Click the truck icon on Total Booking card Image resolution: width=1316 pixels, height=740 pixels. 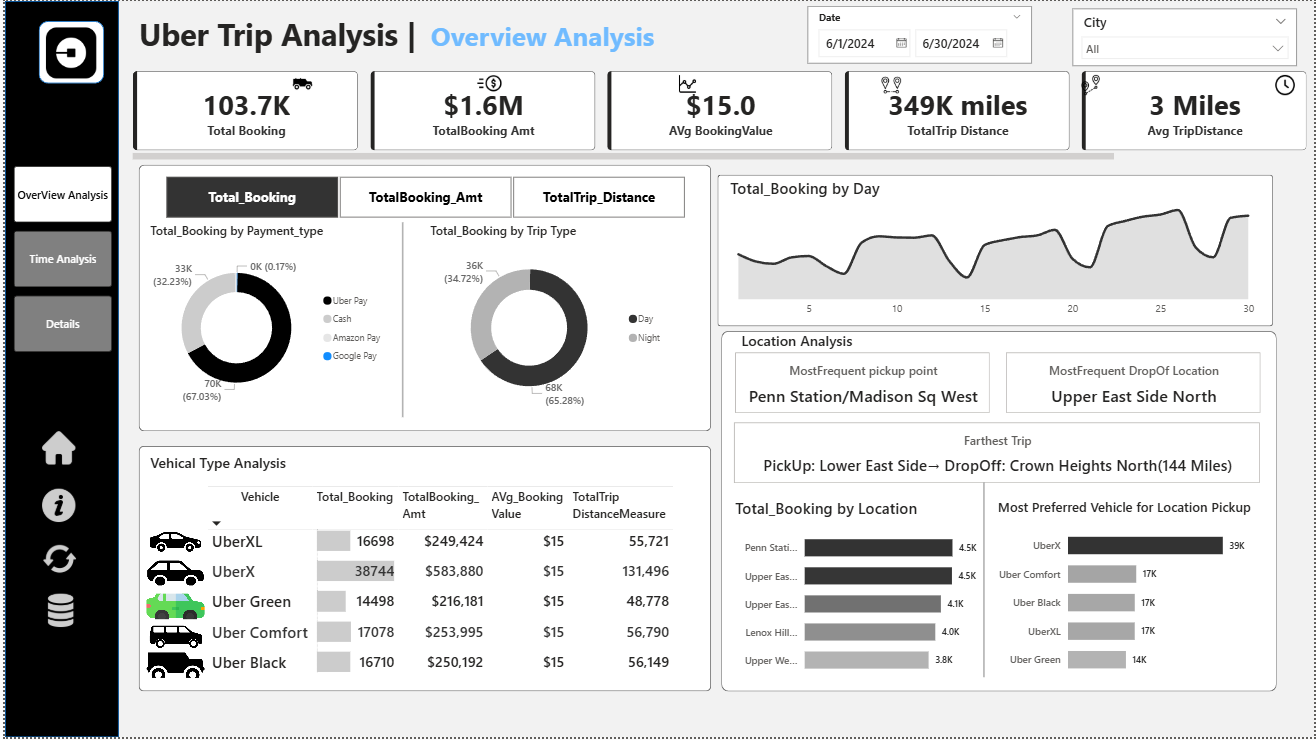click(x=301, y=84)
